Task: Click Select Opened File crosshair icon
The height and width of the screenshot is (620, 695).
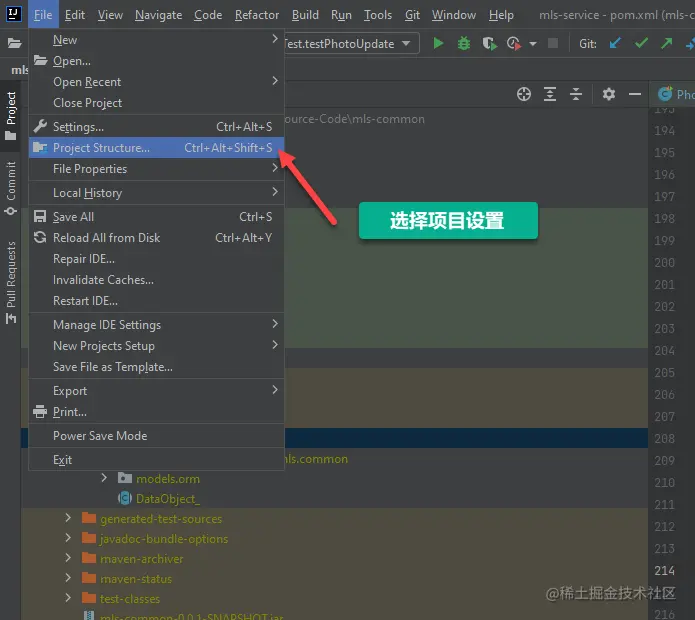Action: (524, 94)
